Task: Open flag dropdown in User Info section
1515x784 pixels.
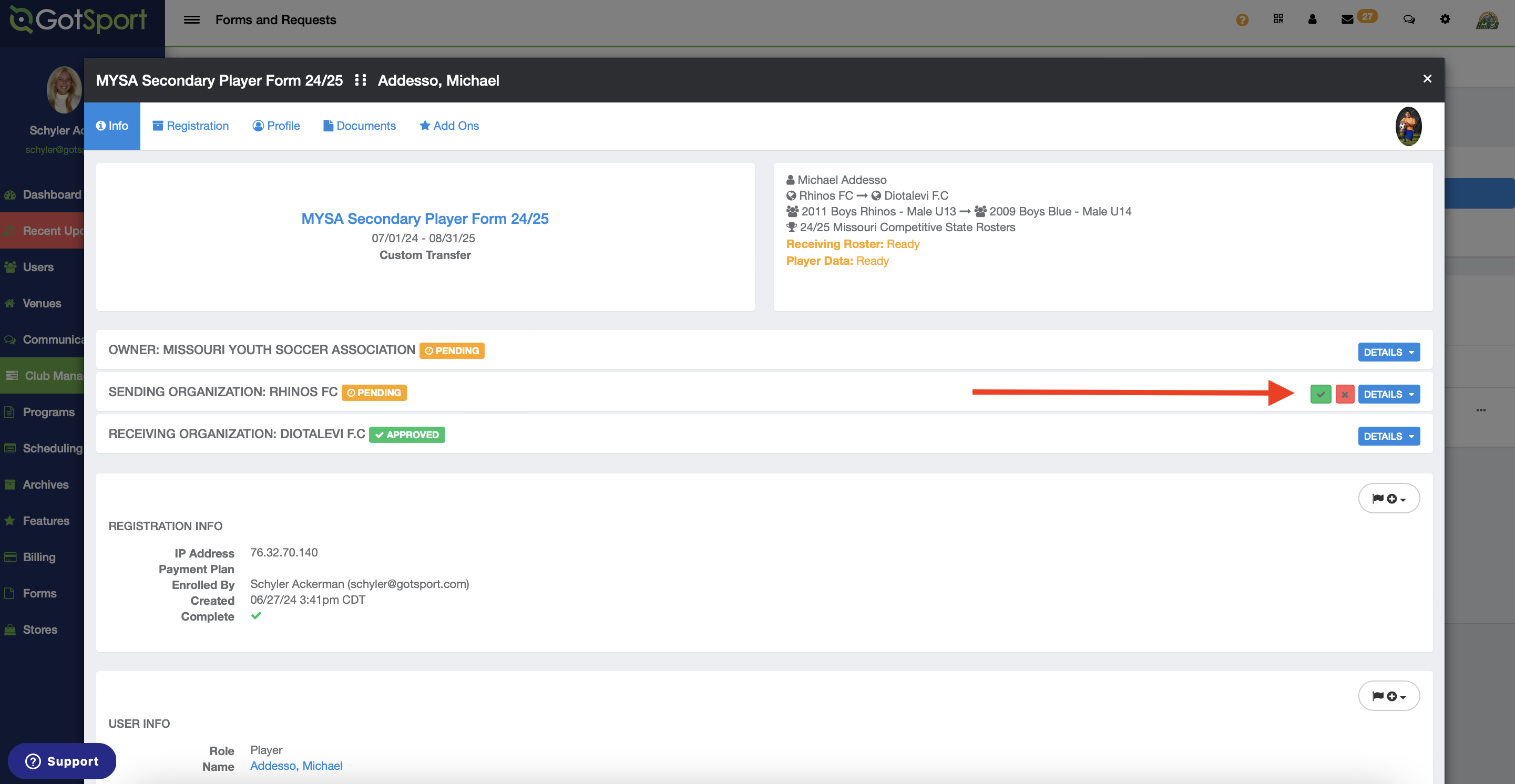Action: (1388, 696)
